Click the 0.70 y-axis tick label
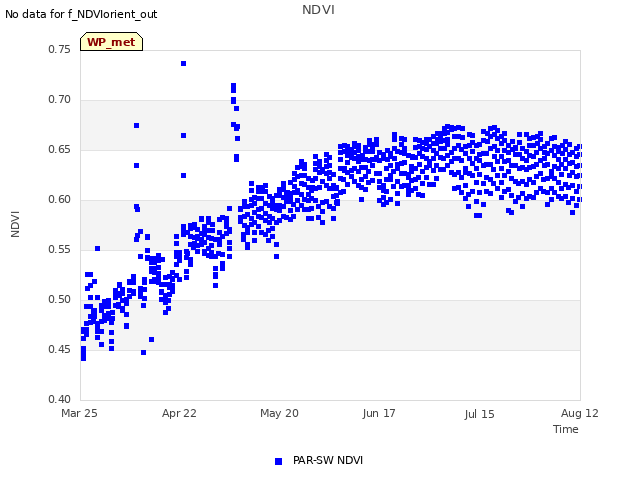The height and width of the screenshot is (480, 640). point(59,100)
